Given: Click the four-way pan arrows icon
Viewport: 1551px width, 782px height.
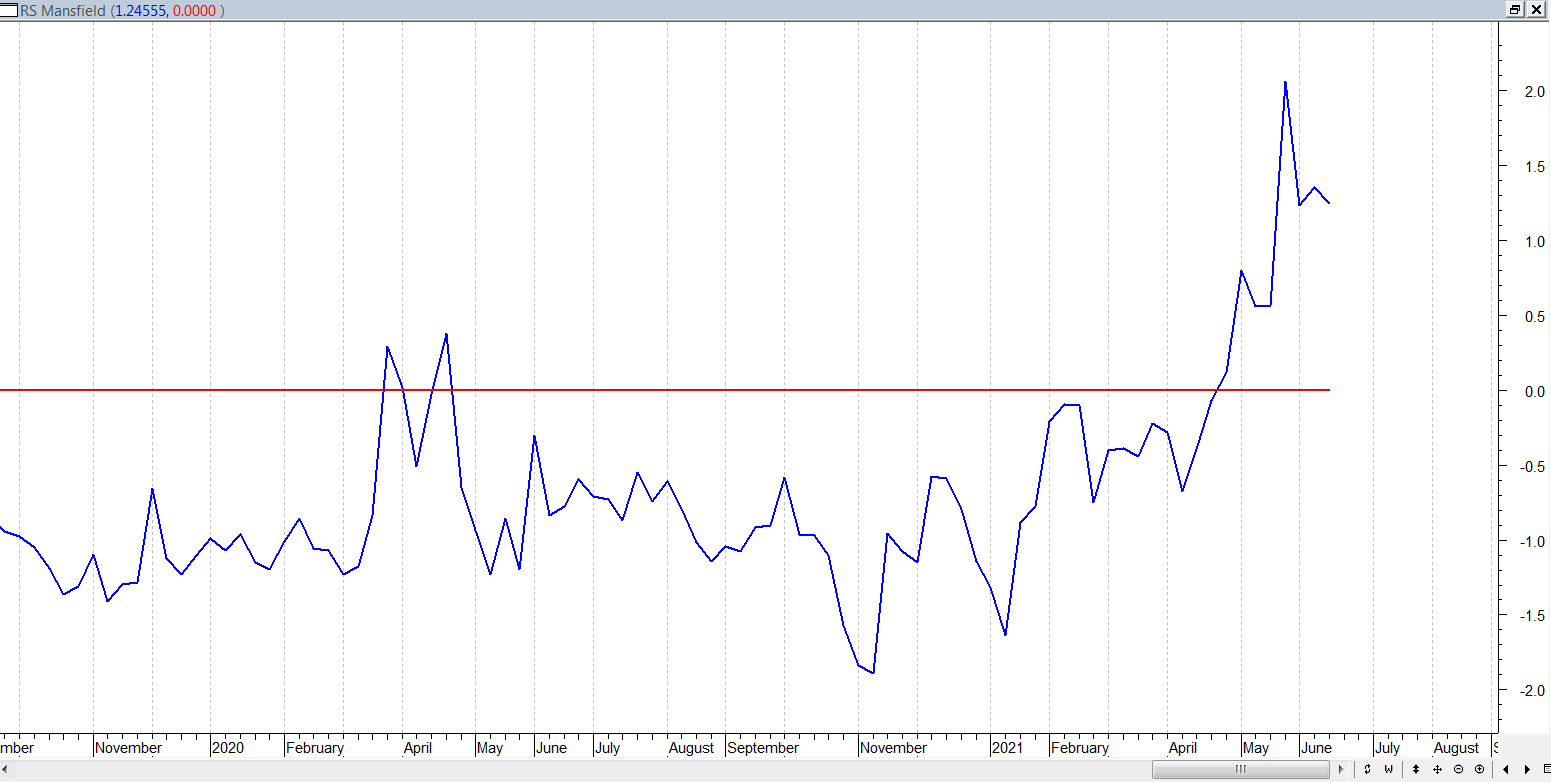Looking at the screenshot, I should (1437, 769).
